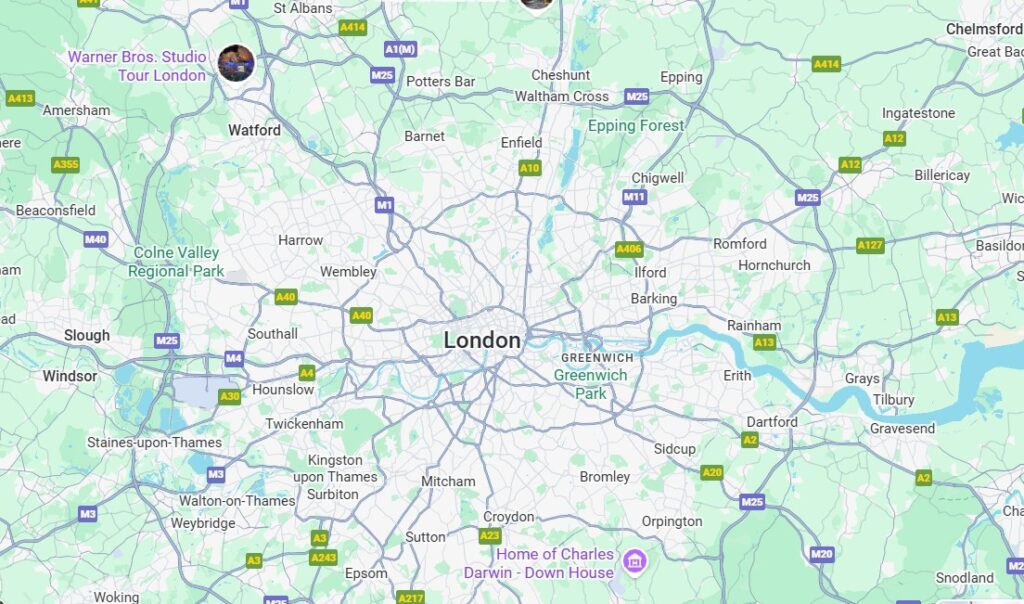
Task: Click the Watford town label
Action: click(x=255, y=130)
